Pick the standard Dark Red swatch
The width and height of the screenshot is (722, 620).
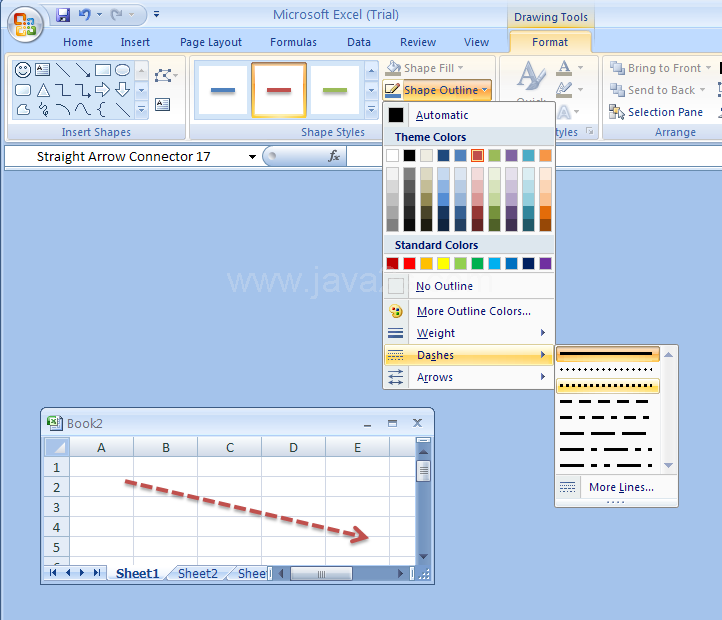coord(392,263)
